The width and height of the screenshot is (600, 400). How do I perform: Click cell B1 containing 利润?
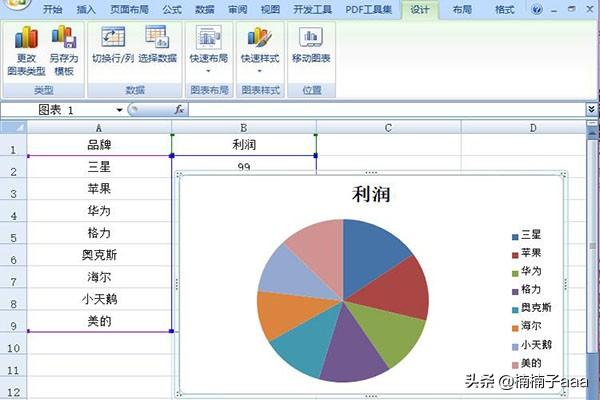[244, 145]
